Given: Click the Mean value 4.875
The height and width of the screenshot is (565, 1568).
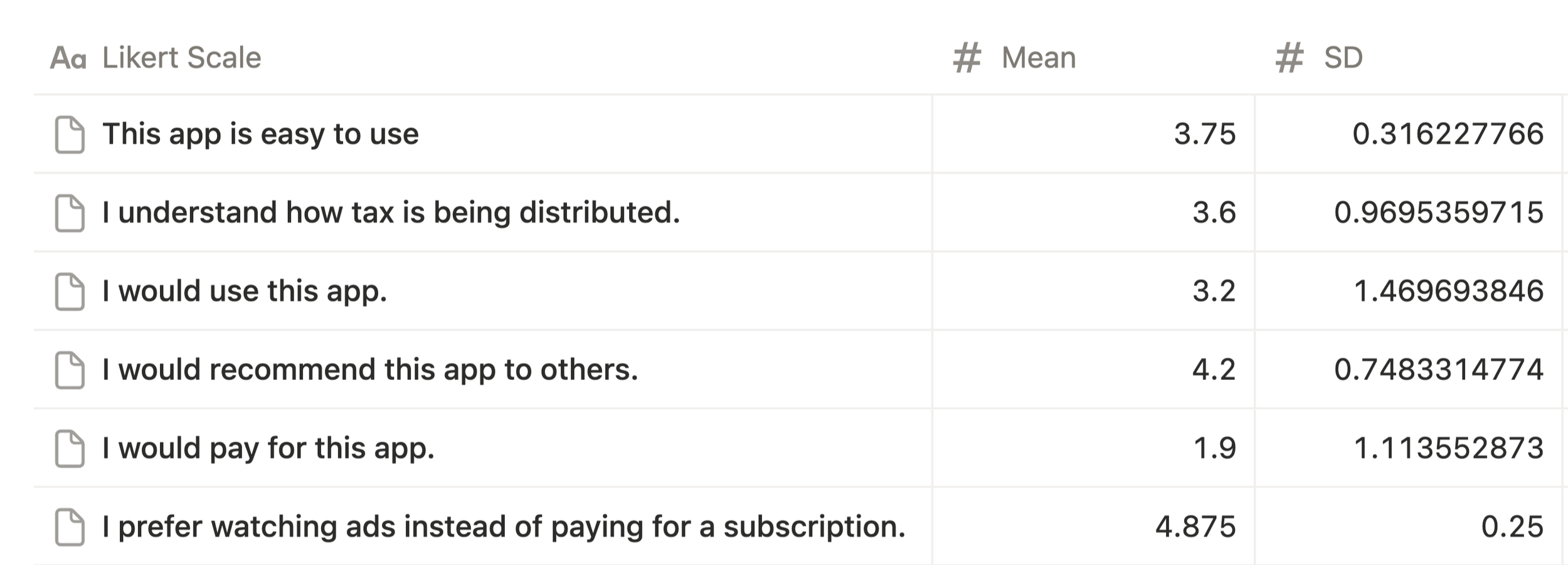Looking at the screenshot, I should point(1195,526).
